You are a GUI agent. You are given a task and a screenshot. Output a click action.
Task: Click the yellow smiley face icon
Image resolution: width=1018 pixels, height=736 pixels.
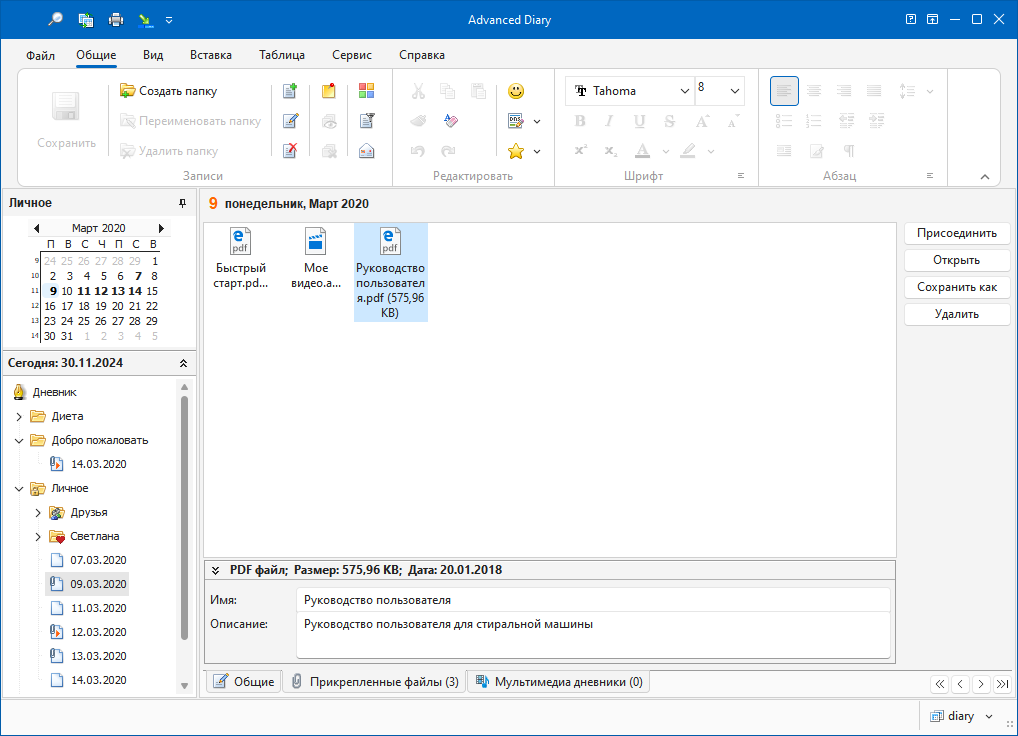click(x=516, y=91)
